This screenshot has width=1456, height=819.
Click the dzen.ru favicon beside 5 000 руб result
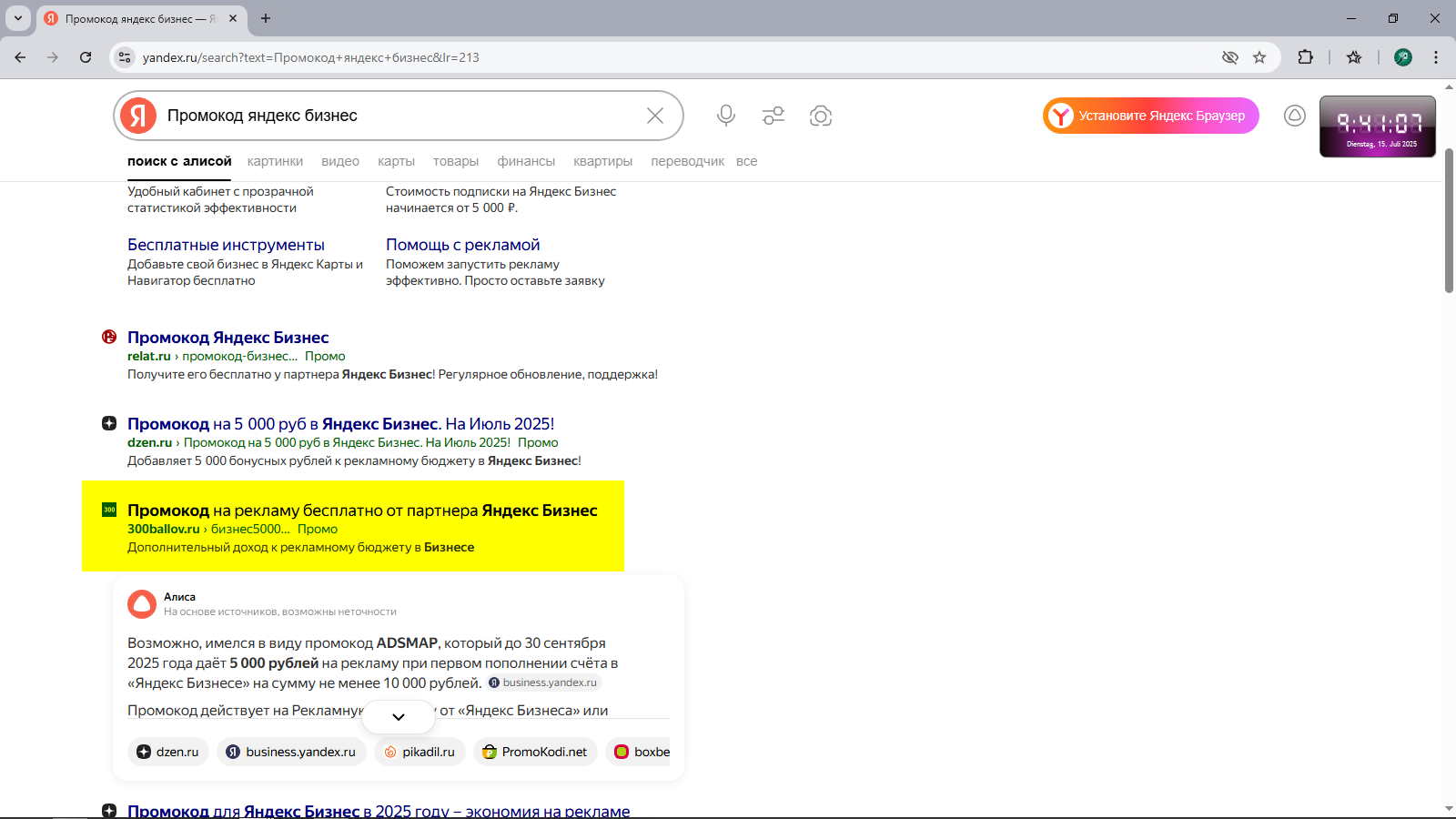pos(109,423)
